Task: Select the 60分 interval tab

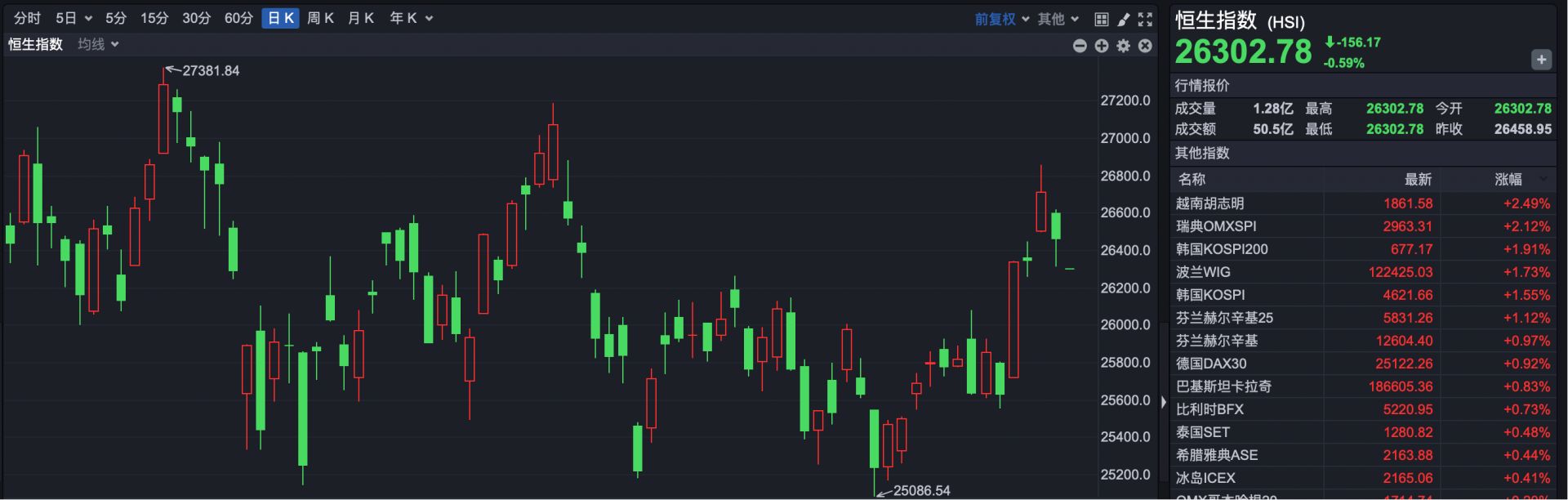Action: point(238,18)
